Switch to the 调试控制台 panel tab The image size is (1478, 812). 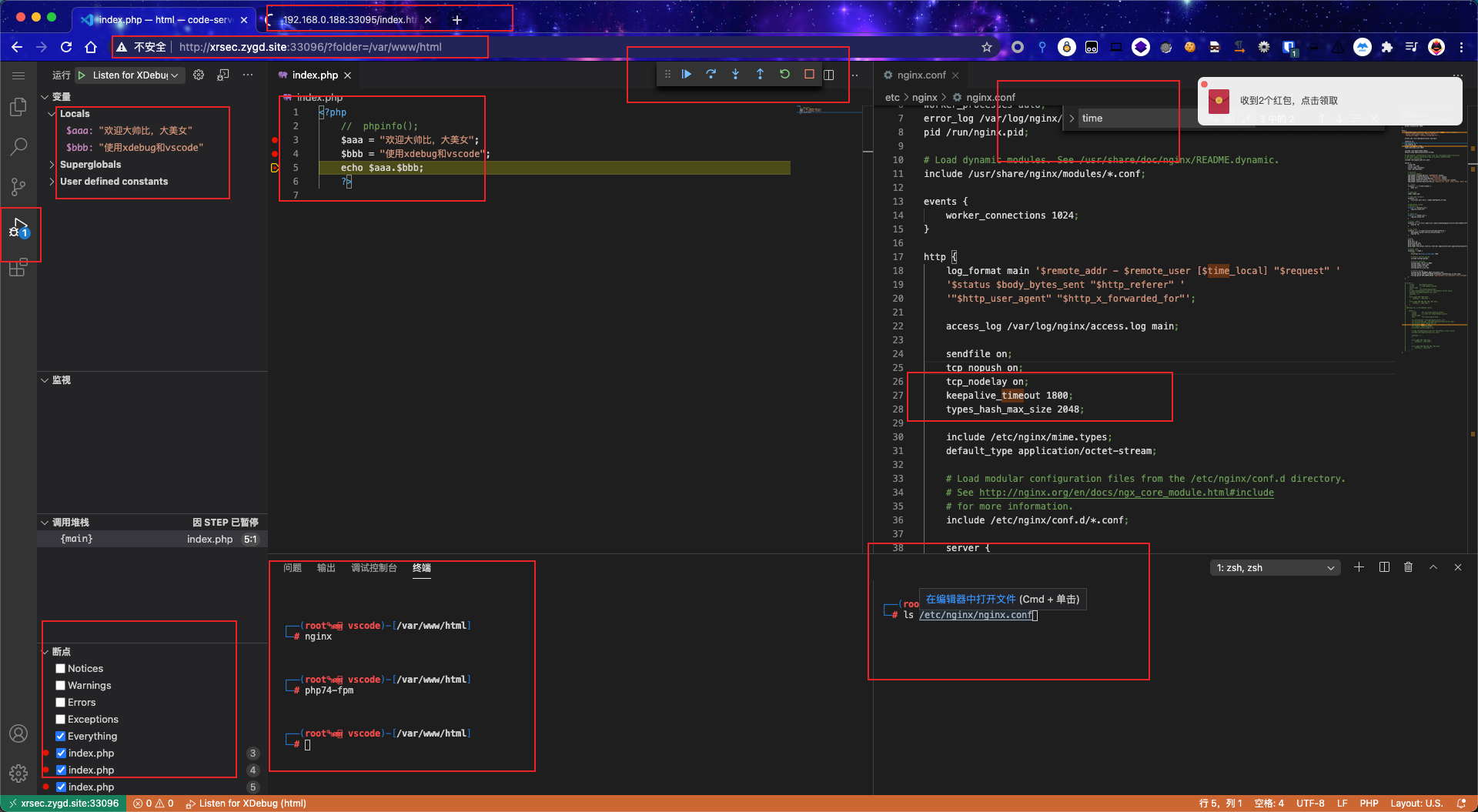[x=374, y=568]
